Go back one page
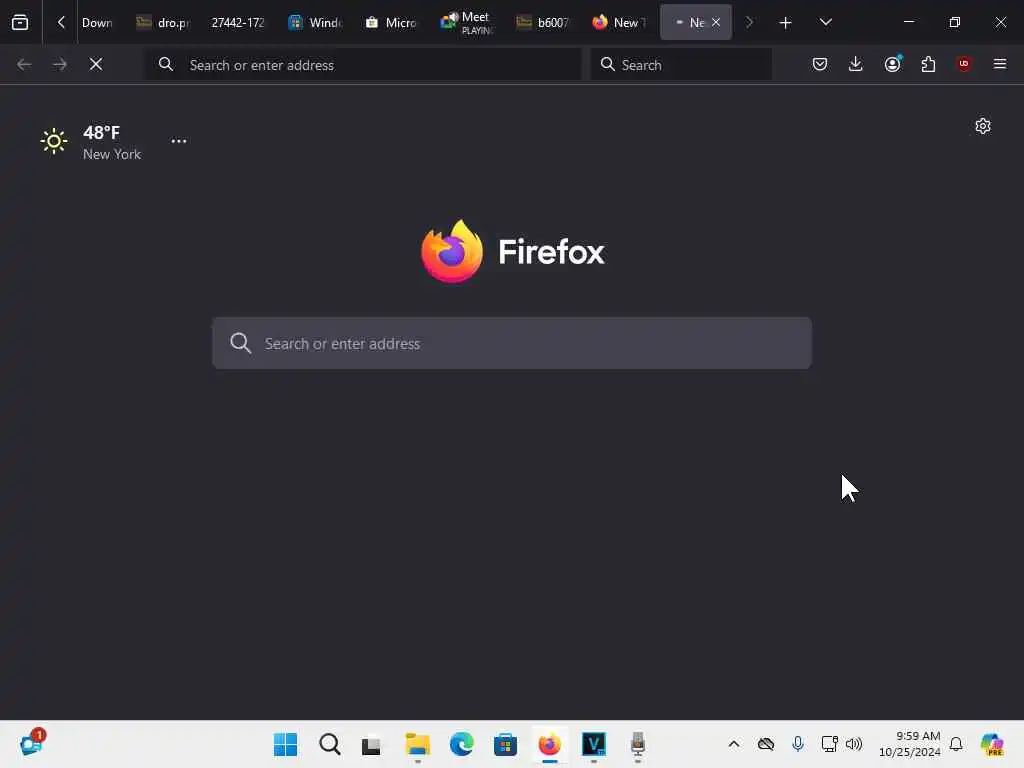1024x768 pixels. [24, 64]
